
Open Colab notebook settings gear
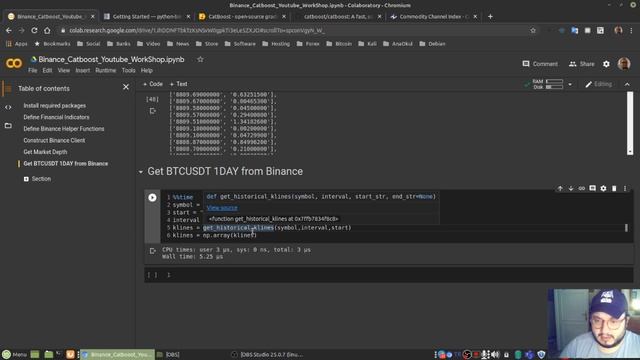coord(606,64)
